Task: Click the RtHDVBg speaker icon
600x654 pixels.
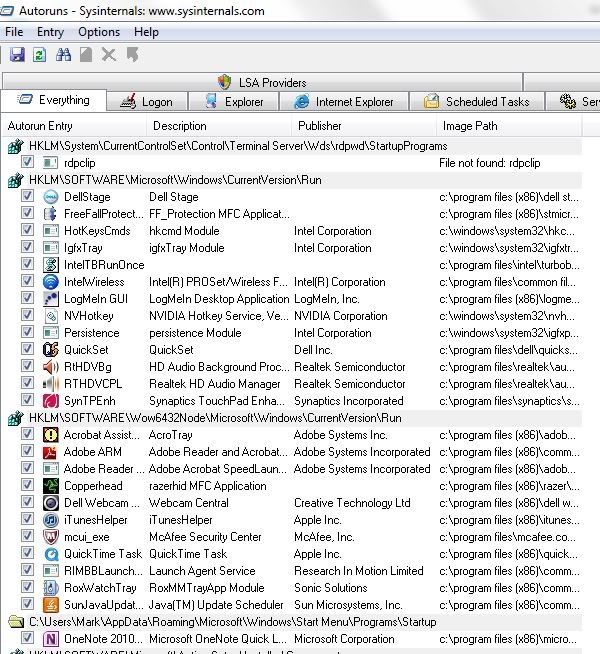Action: [x=51, y=367]
